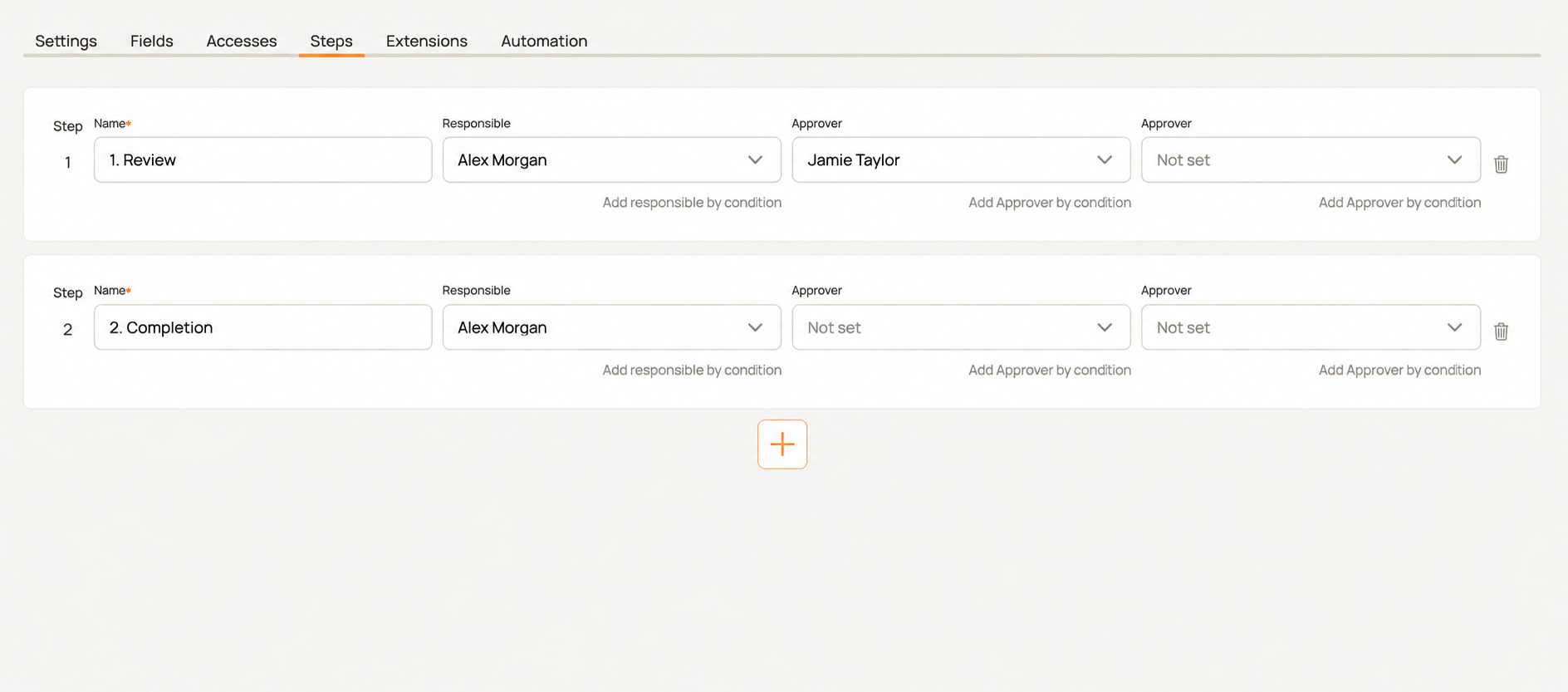Image resolution: width=1568 pixels, height=692 pixels.
Task: Open the Jamie Taylor approver dropdown in step 1
Action: (961, 160)
